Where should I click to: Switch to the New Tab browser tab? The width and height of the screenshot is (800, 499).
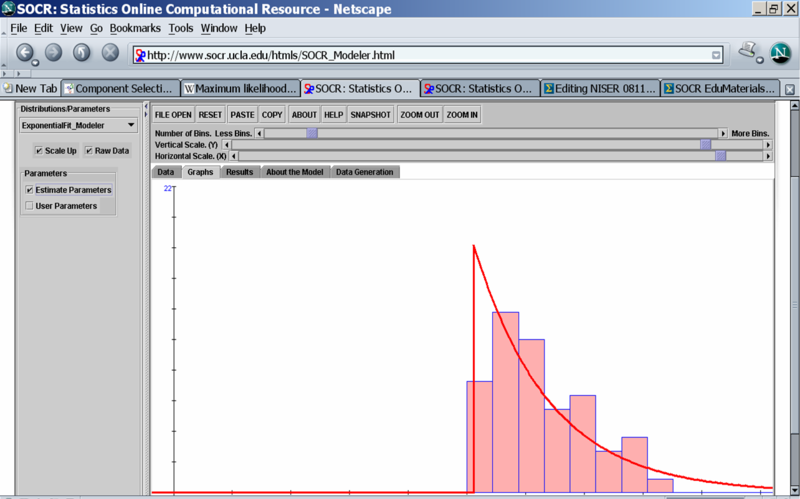point(31,88)
